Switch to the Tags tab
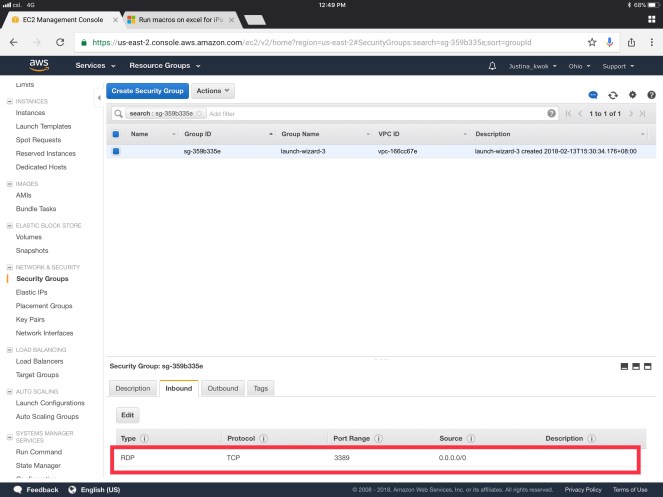 (260, 388)
